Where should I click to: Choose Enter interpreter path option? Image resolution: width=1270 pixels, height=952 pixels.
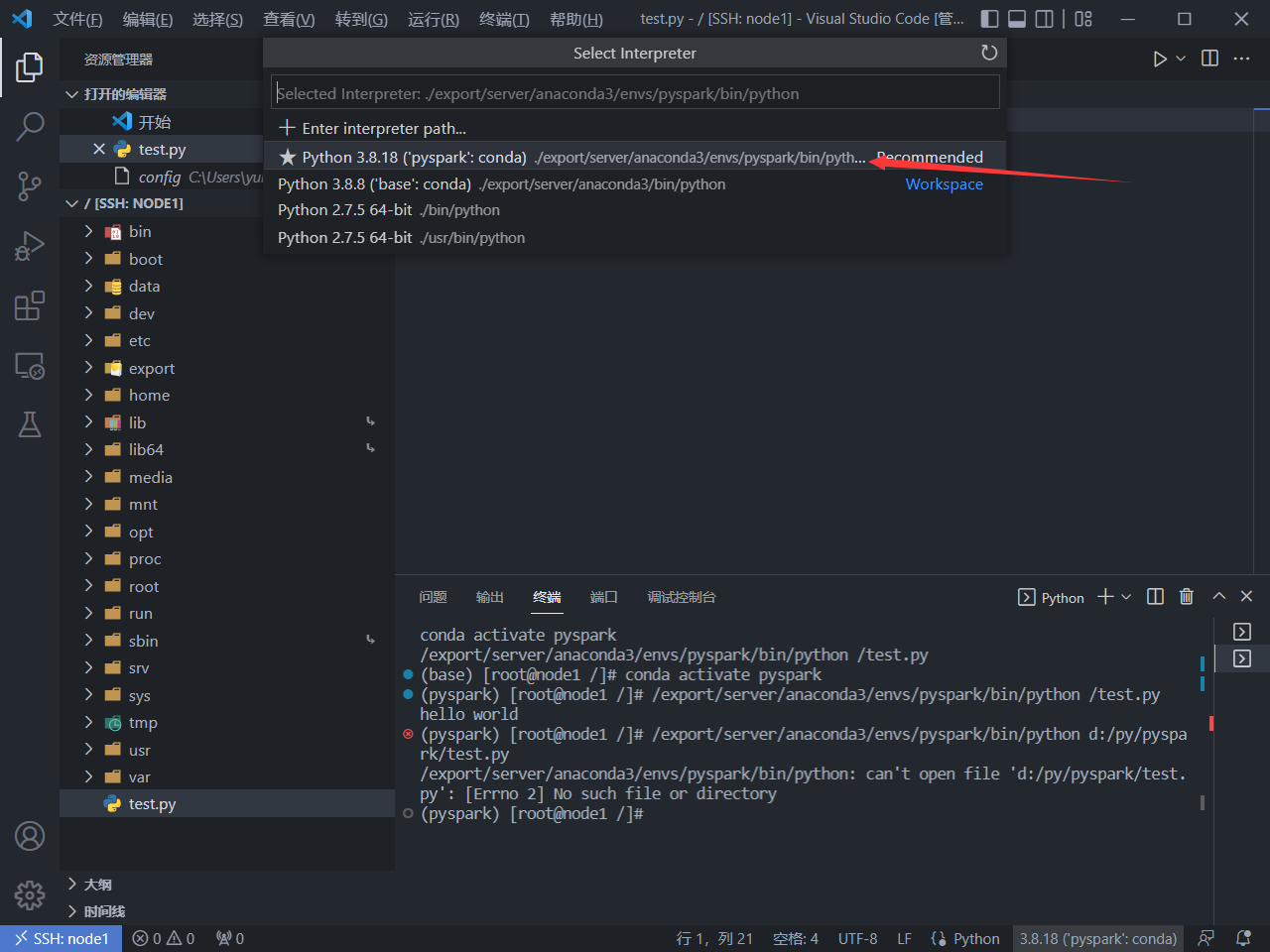(383, 128)
